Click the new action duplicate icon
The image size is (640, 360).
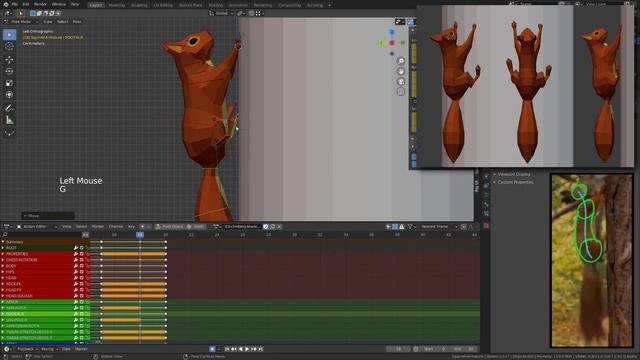coord(273,227)
